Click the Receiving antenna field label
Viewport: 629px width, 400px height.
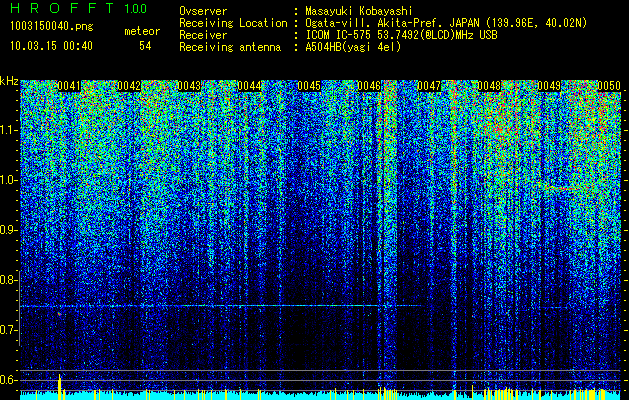pos(230,47)
